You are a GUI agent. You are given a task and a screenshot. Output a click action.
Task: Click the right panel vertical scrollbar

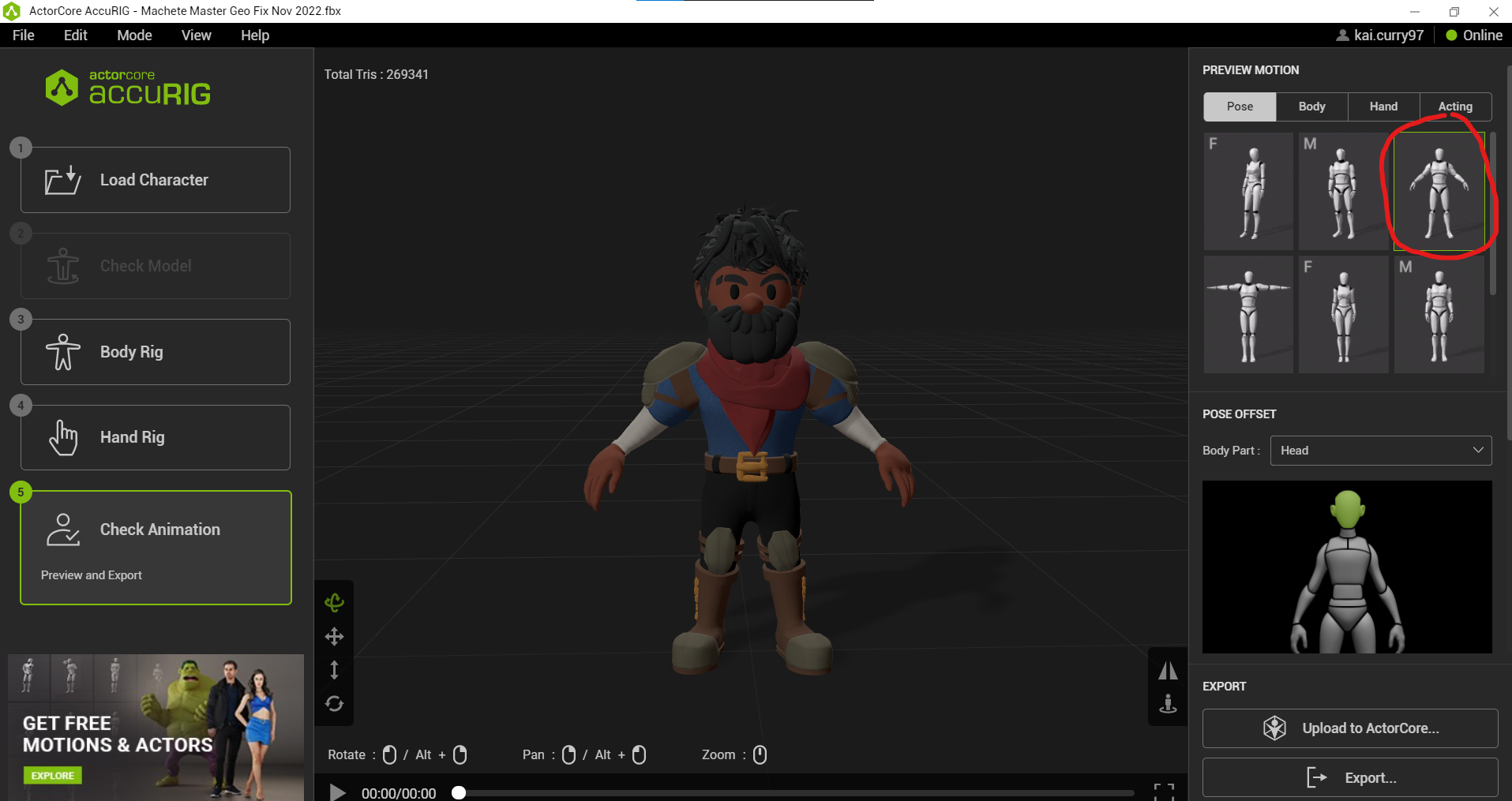point(1509,253)
